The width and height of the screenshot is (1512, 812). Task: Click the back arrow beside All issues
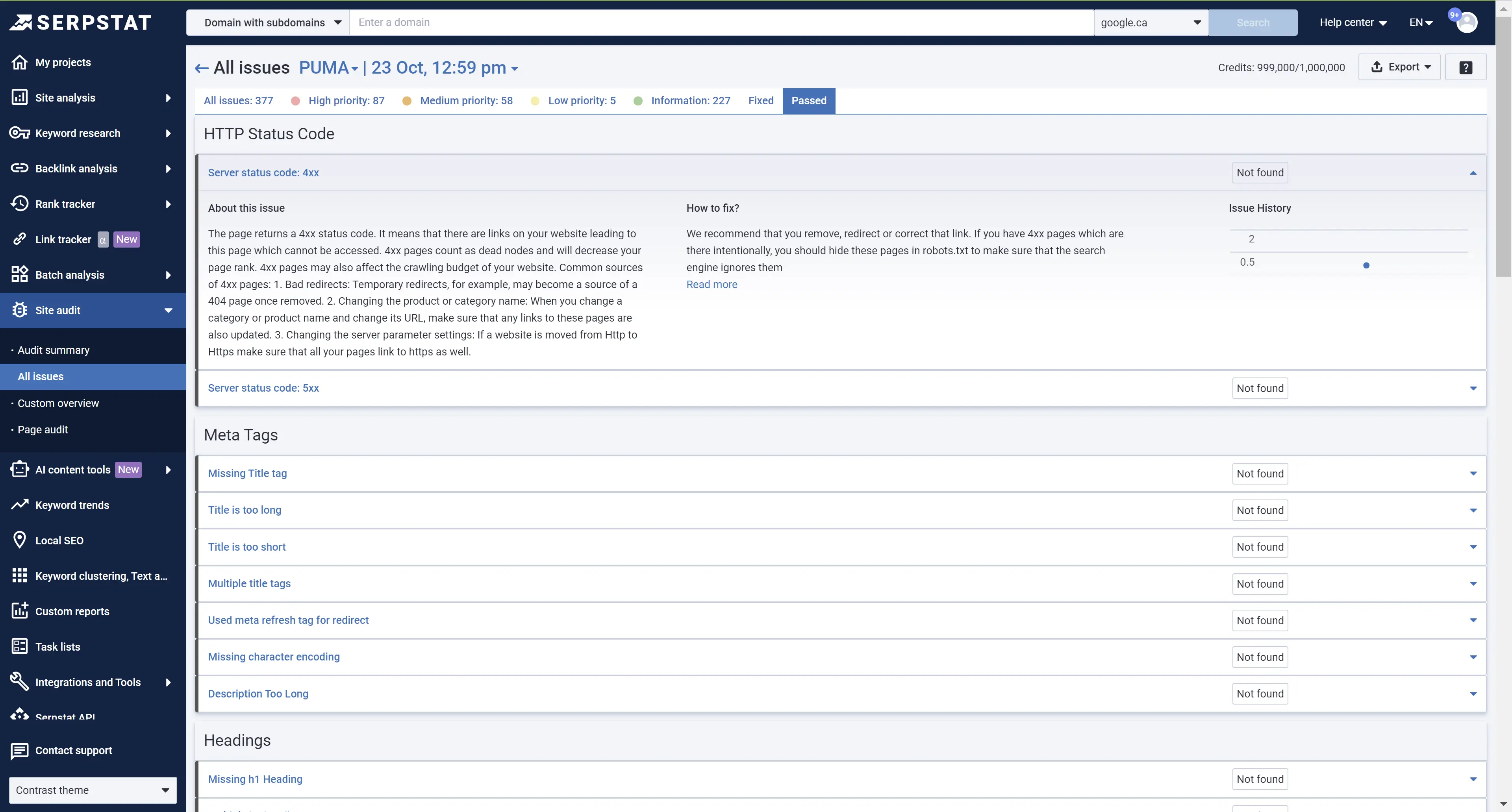(x=201, y=68)
